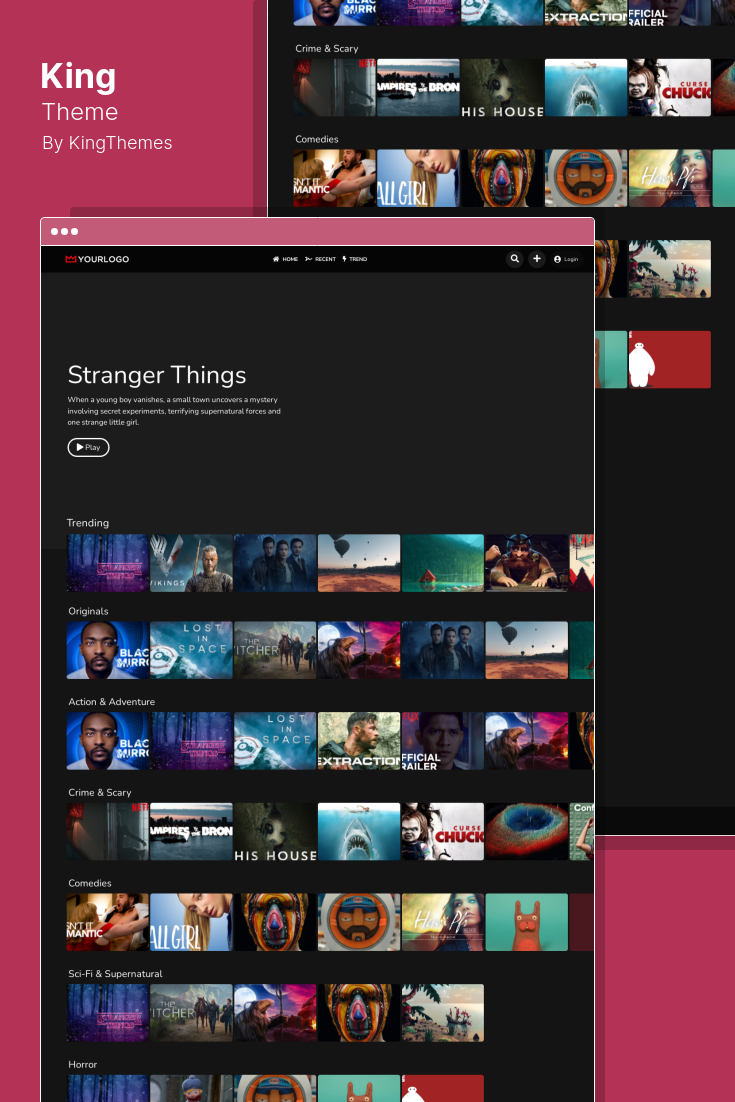Screen dimensions: 735x1102
Task: Open Vikings thumbnail in Trending row
Action: point(191,563)
